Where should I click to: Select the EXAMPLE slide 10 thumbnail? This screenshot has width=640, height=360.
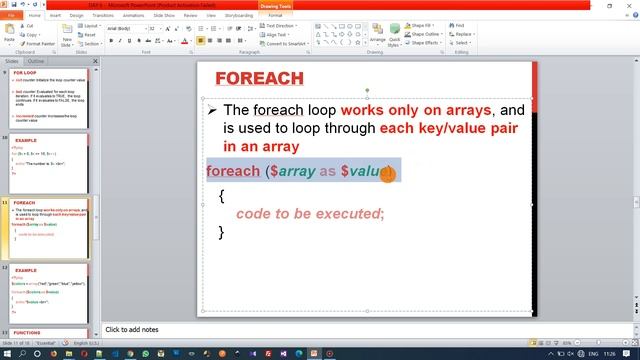tap(48, 164)
